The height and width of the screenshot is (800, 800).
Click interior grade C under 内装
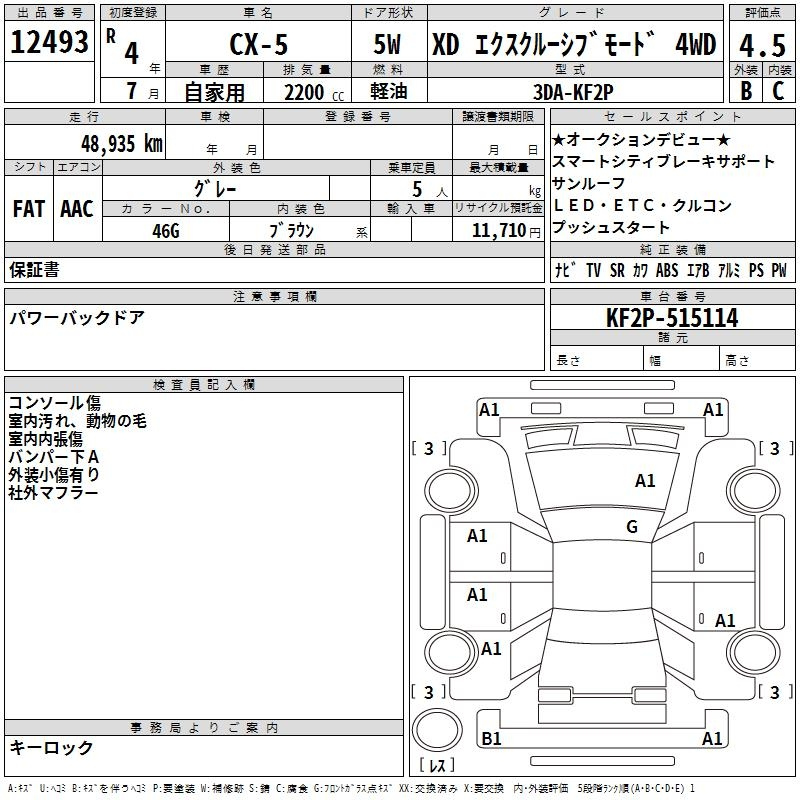click(x=778, y=90)
